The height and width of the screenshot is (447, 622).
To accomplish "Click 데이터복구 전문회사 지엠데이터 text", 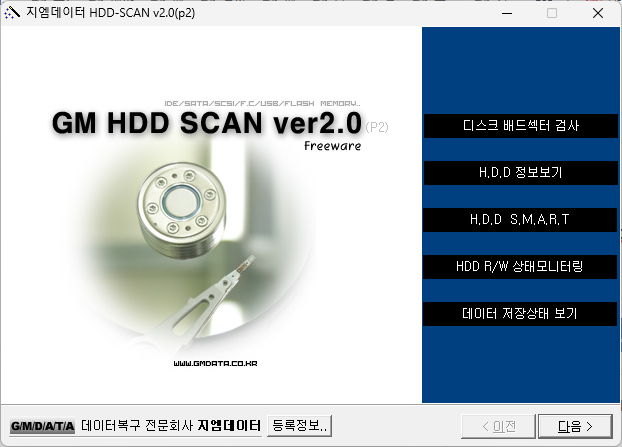I will pos(171,426).
